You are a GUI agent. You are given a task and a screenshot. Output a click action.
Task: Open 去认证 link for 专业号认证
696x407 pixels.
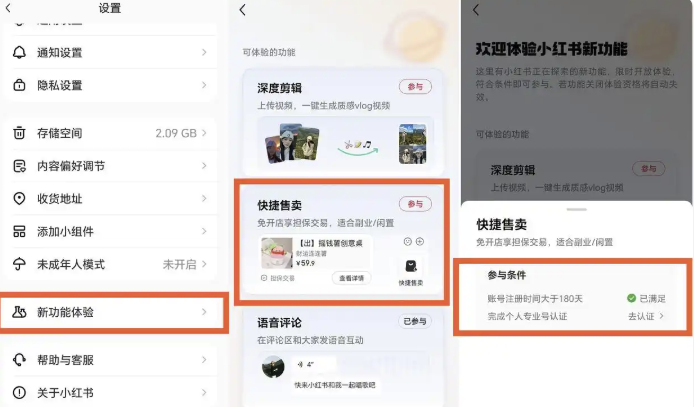coord(646,316)
